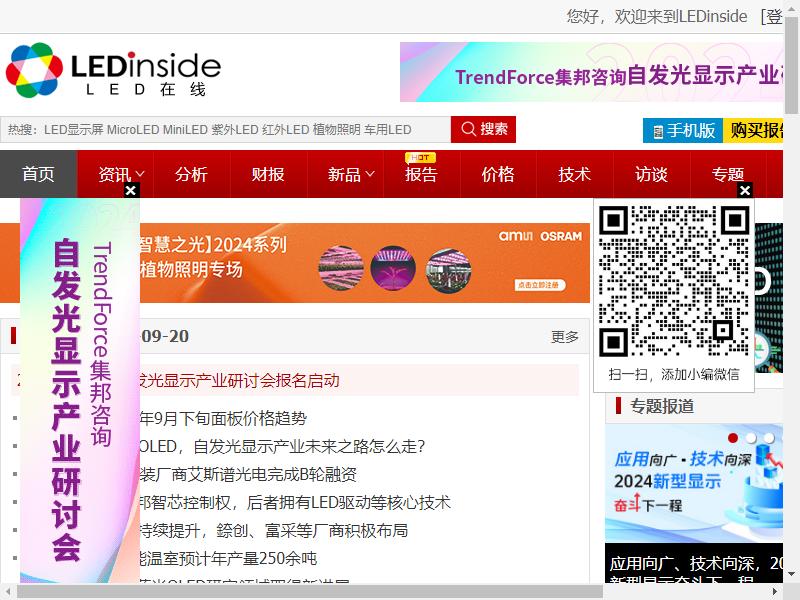Focus the search input field

point(226,130)
